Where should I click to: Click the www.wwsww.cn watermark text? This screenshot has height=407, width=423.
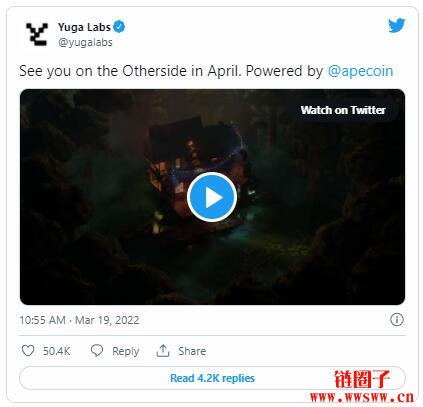click(x=362, y=397)
